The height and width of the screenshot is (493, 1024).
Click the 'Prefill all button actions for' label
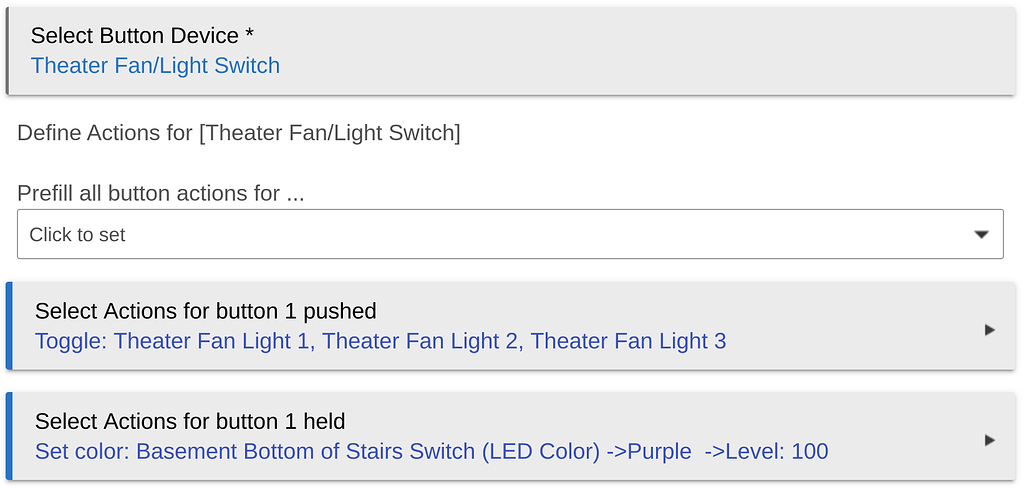point(160,193)
